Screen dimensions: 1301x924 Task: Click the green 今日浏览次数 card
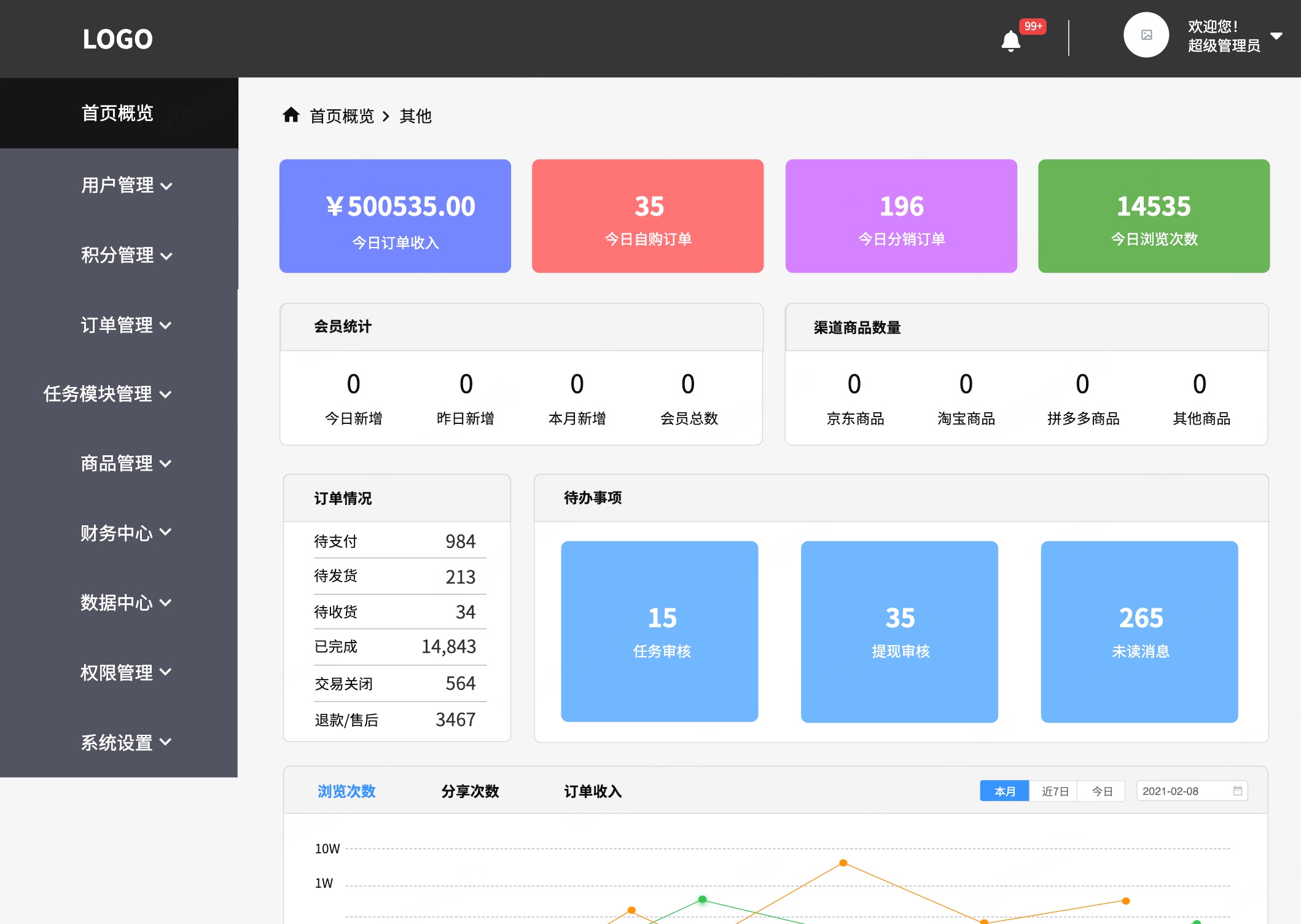(x=1153, y=216)
